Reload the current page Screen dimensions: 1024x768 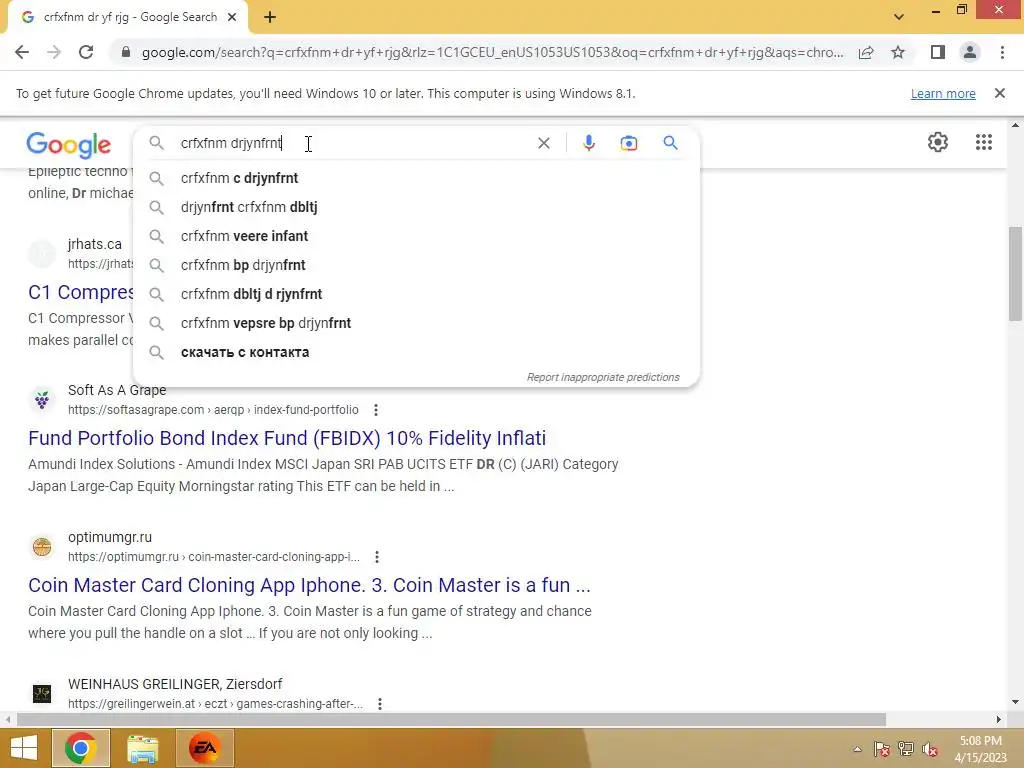tap(86, 52)
